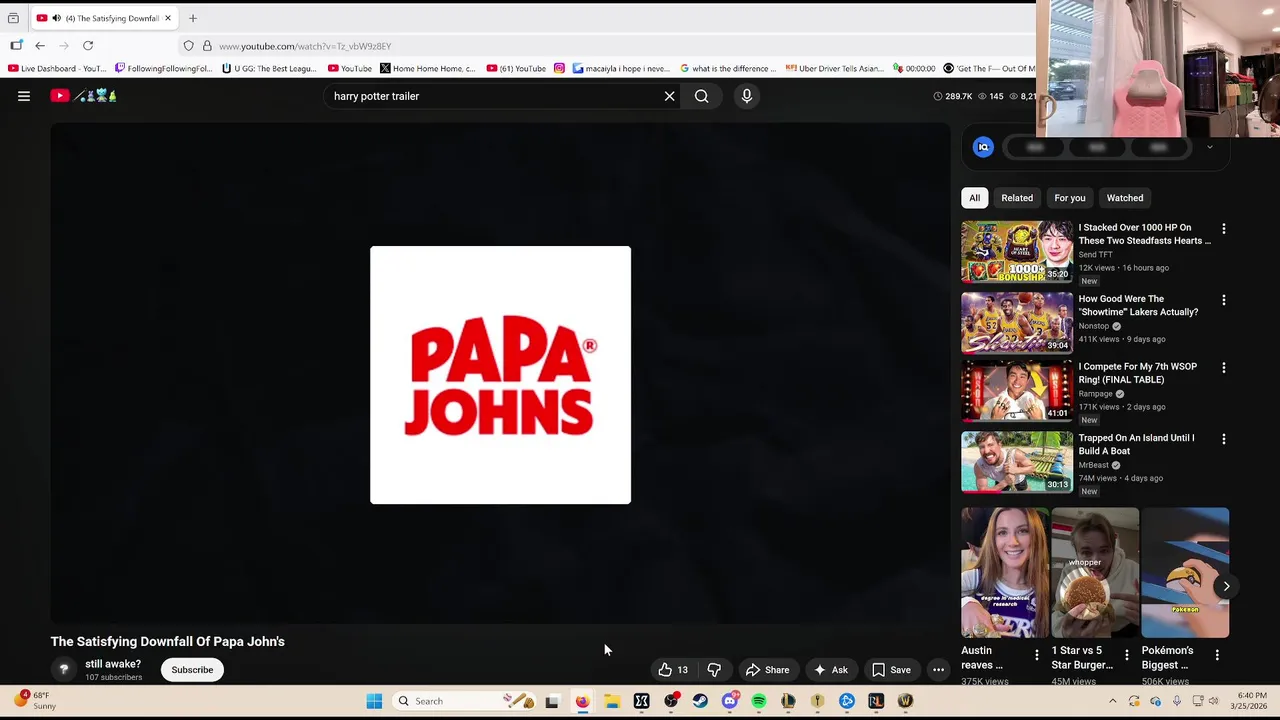Open the site shield tracking protection icon
The image size is (1280, 720).
pos(188,46)
